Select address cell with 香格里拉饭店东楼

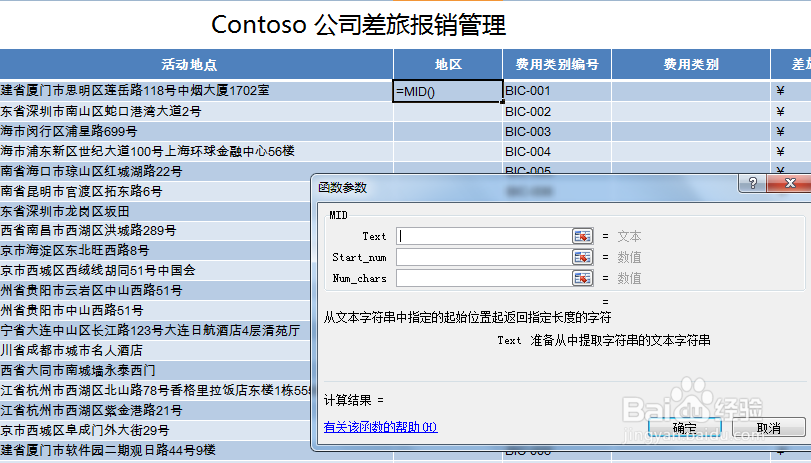(x=155, y=390)
